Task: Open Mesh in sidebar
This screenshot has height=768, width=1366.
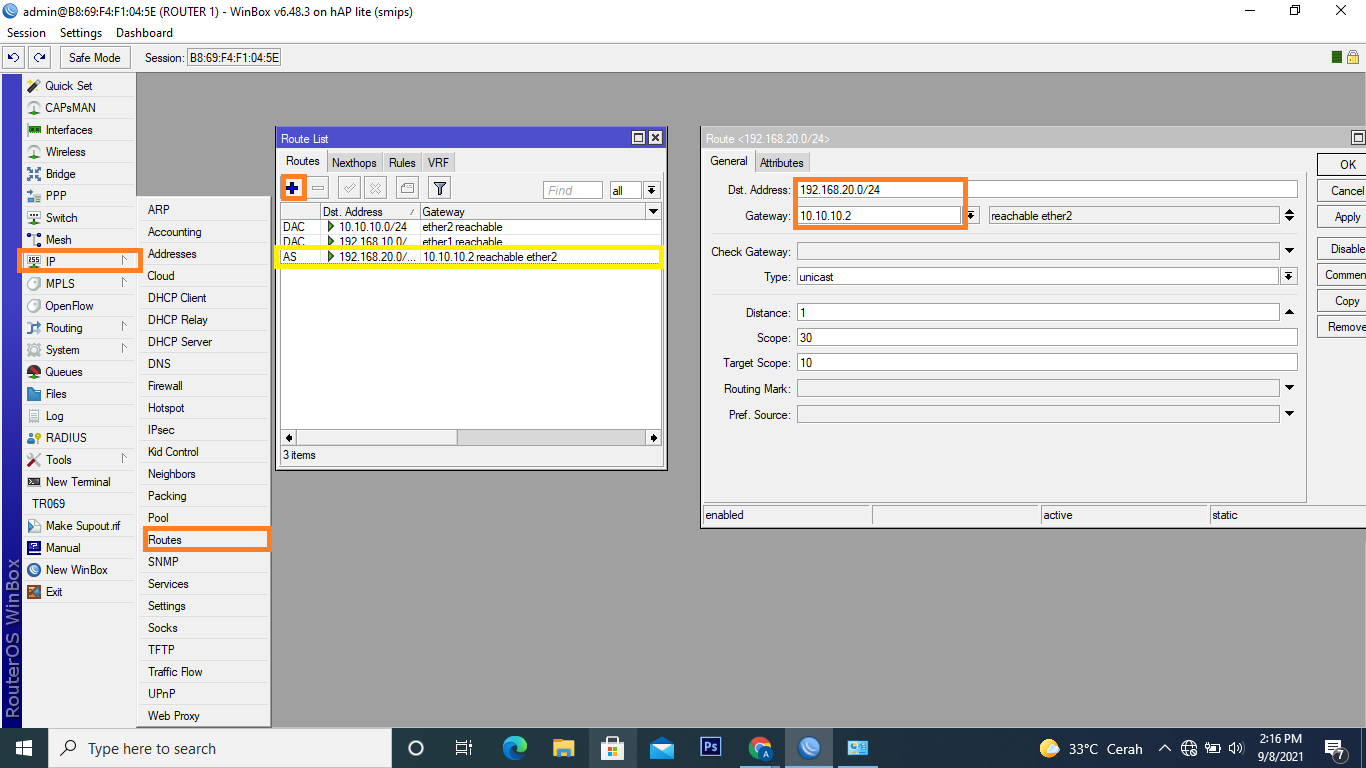Action: 79,240
